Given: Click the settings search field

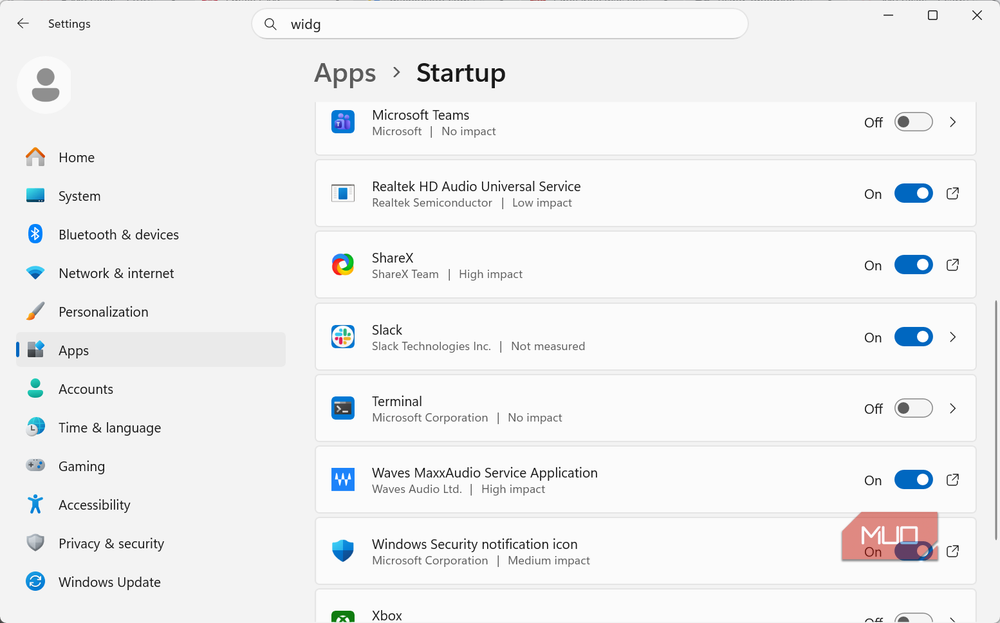Looking at the screenshot, I should click(x=500, y=24).
